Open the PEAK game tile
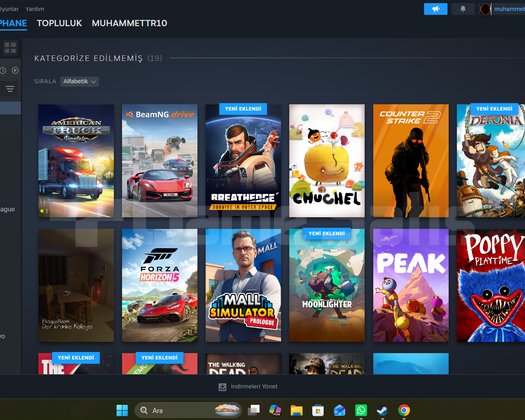This screenshot has height=420, width=525. tap(411, 285)
